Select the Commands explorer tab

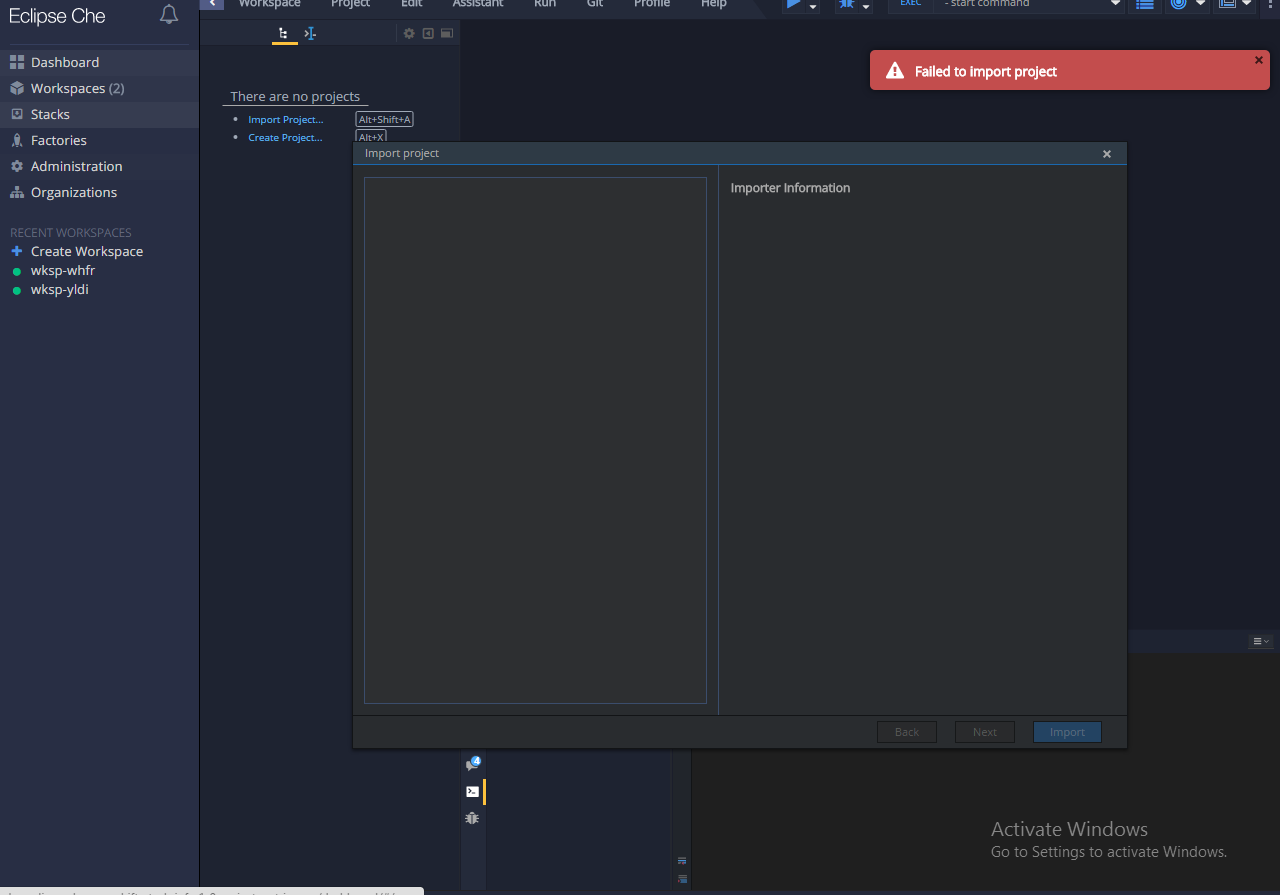click(310, 34)
